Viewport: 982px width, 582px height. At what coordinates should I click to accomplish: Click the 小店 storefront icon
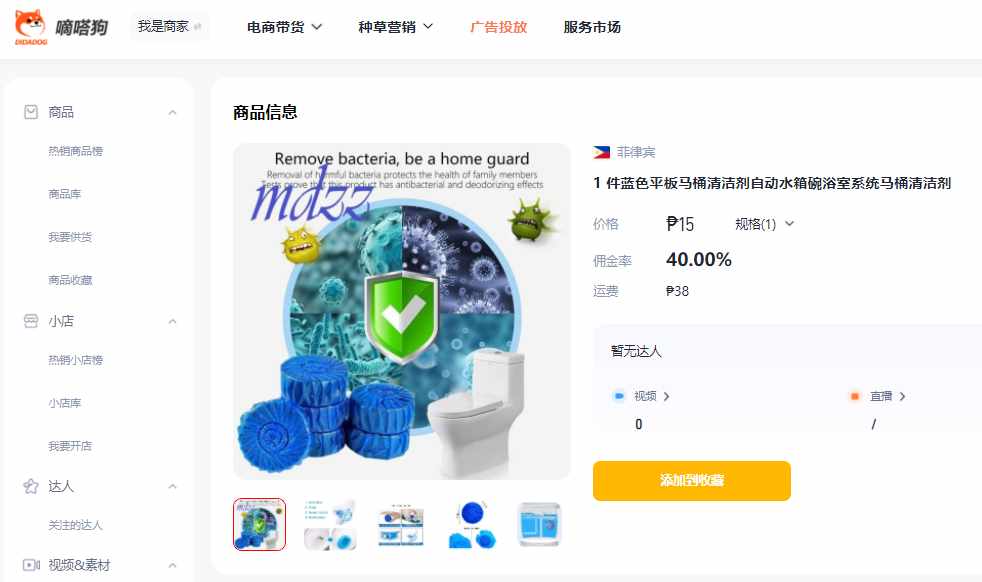click(x=31, y=321)
